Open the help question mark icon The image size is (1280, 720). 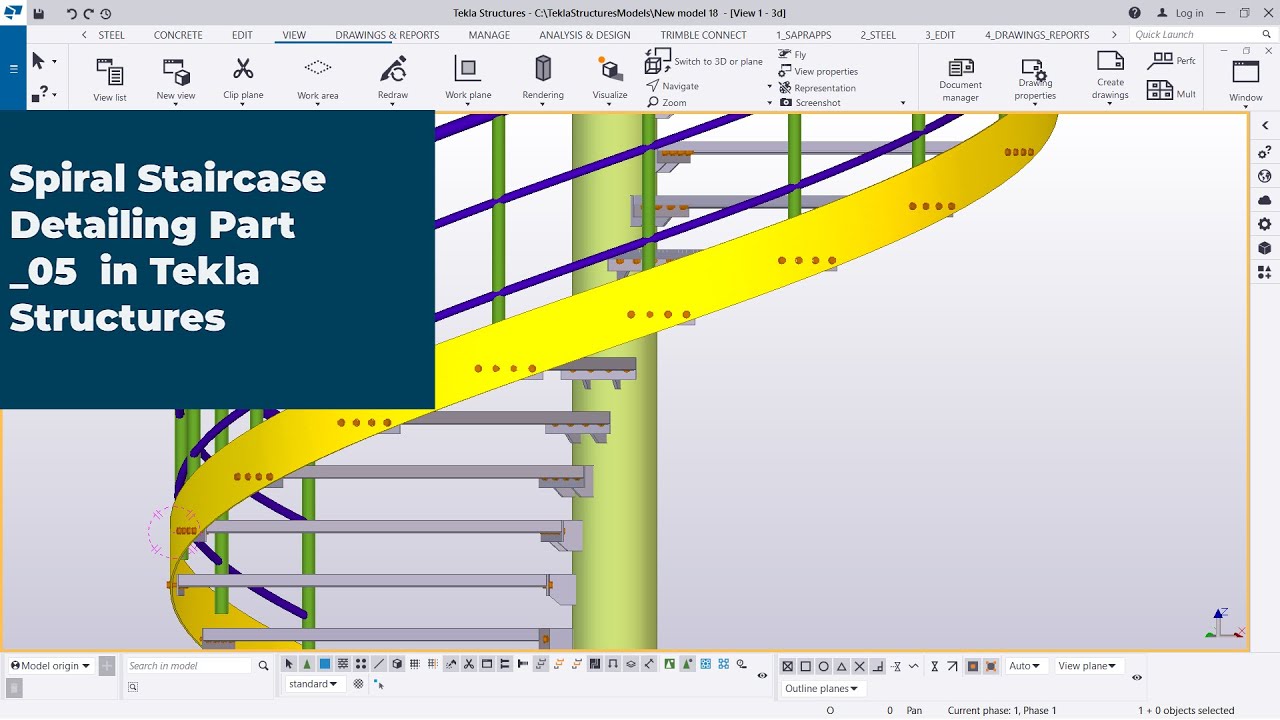pos(1135,14)
